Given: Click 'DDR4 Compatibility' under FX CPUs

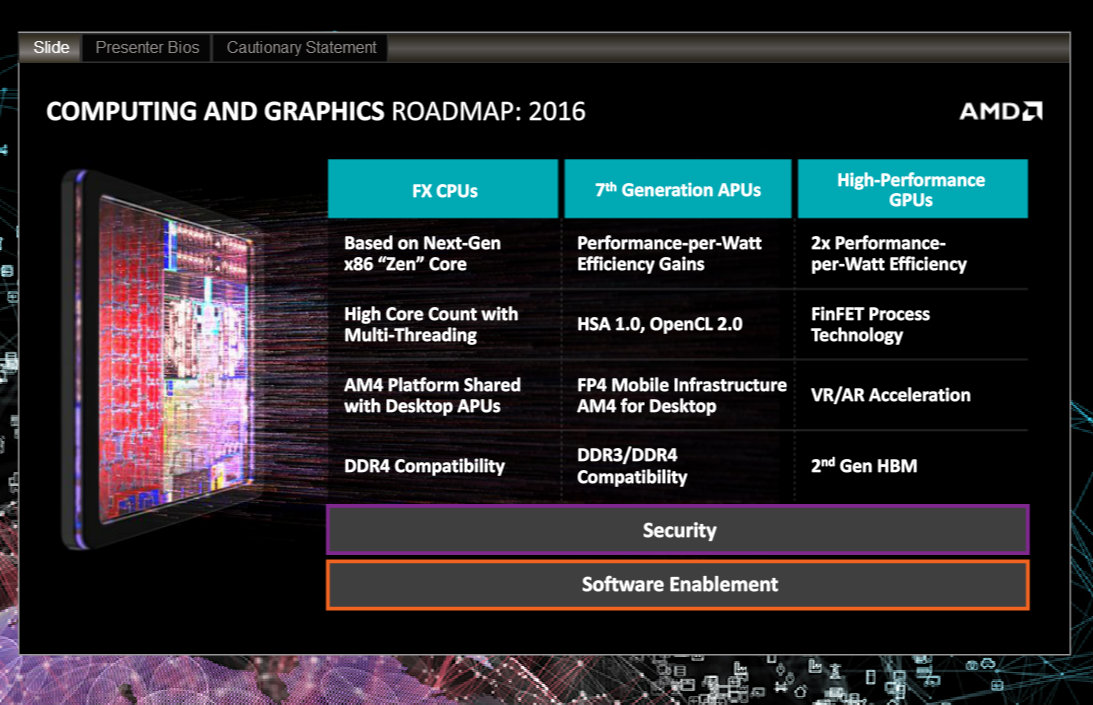Looking at the screenshot, I should (424, 466).
